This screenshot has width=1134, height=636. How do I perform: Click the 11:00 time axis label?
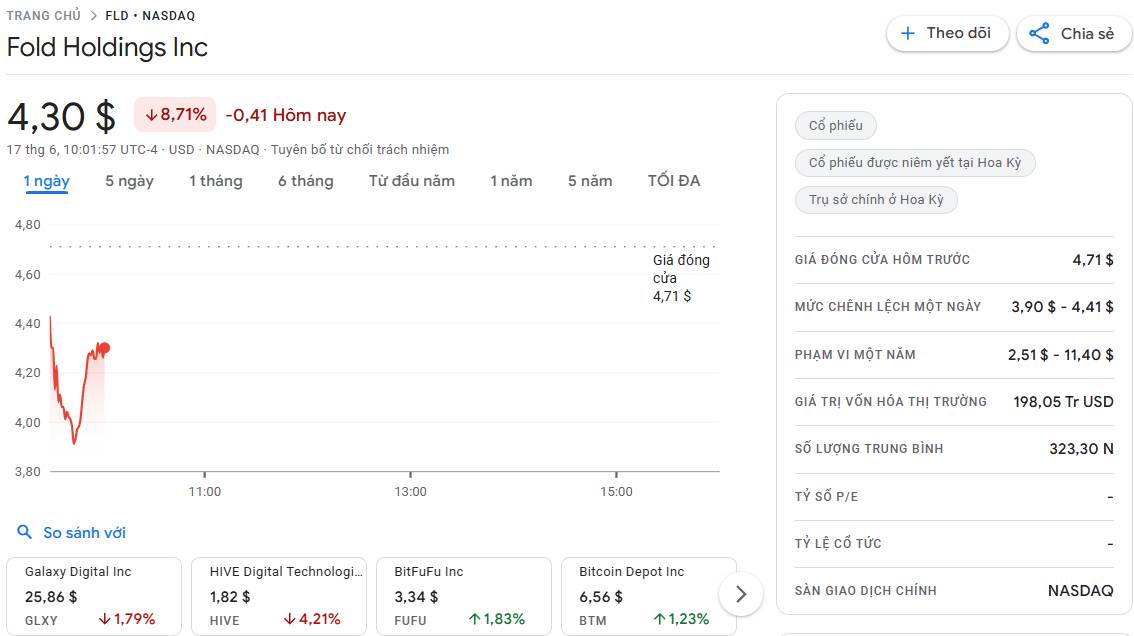coord(205,491)
